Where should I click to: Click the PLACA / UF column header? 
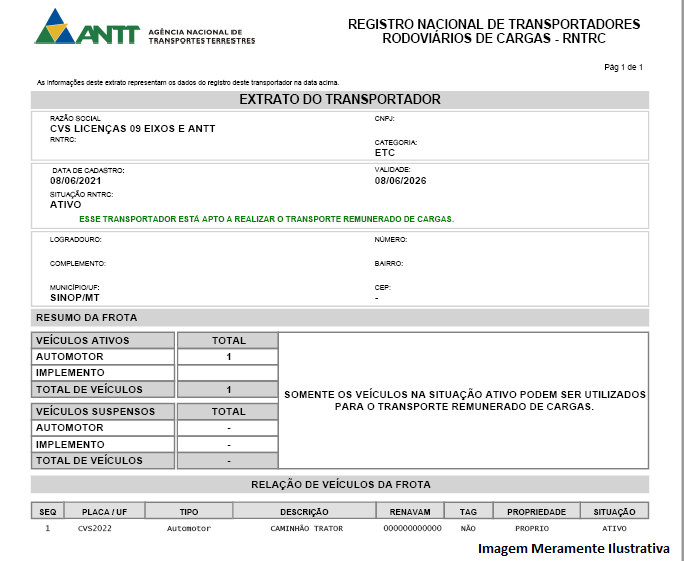pos(104,511)
